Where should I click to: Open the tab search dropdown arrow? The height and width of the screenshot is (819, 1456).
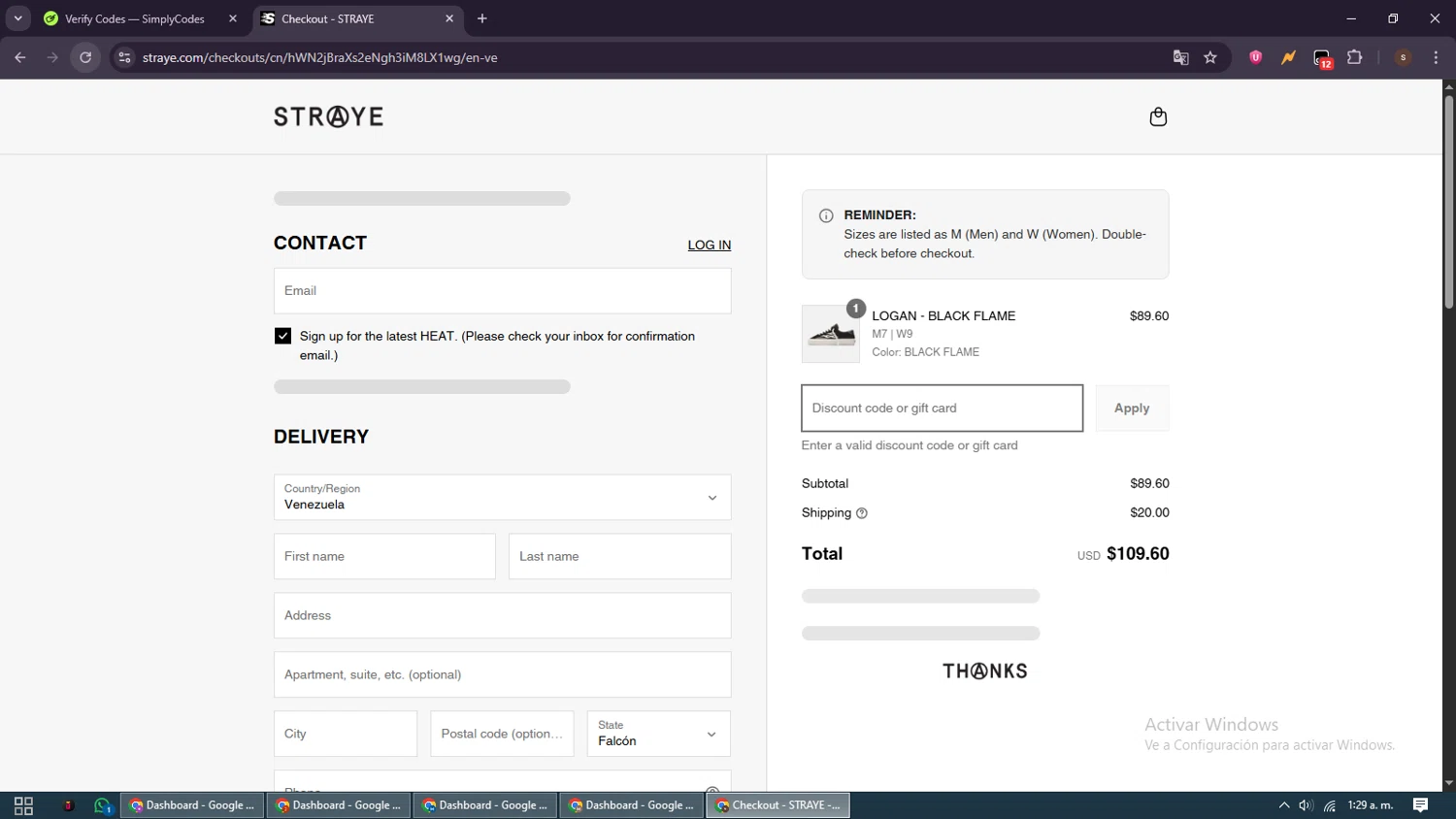(x=17, y=18)
